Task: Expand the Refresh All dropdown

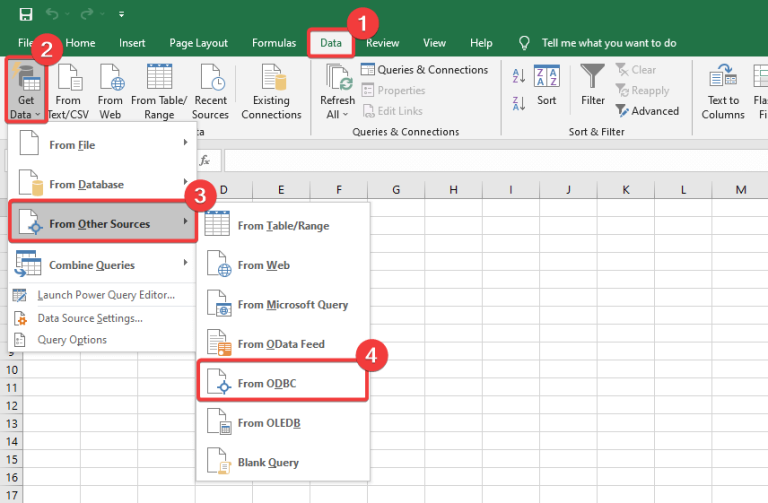Action: [x=337, y=114]
